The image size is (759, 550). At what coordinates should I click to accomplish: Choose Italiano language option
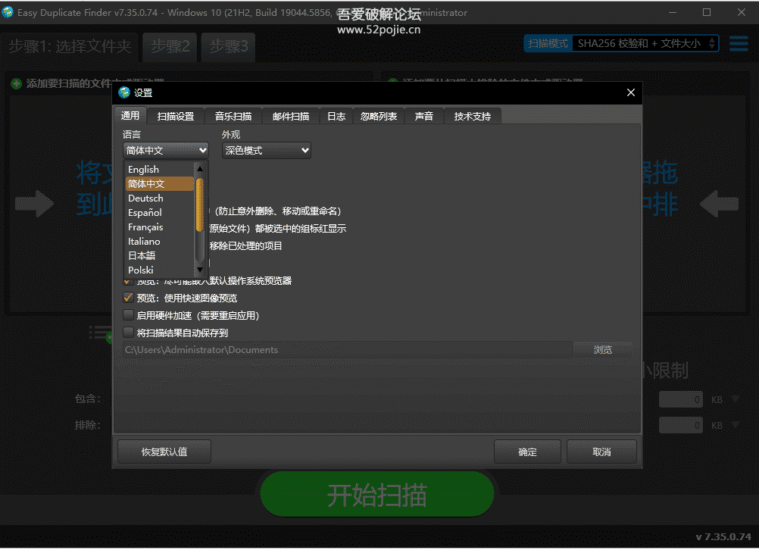tap(160, 242)
